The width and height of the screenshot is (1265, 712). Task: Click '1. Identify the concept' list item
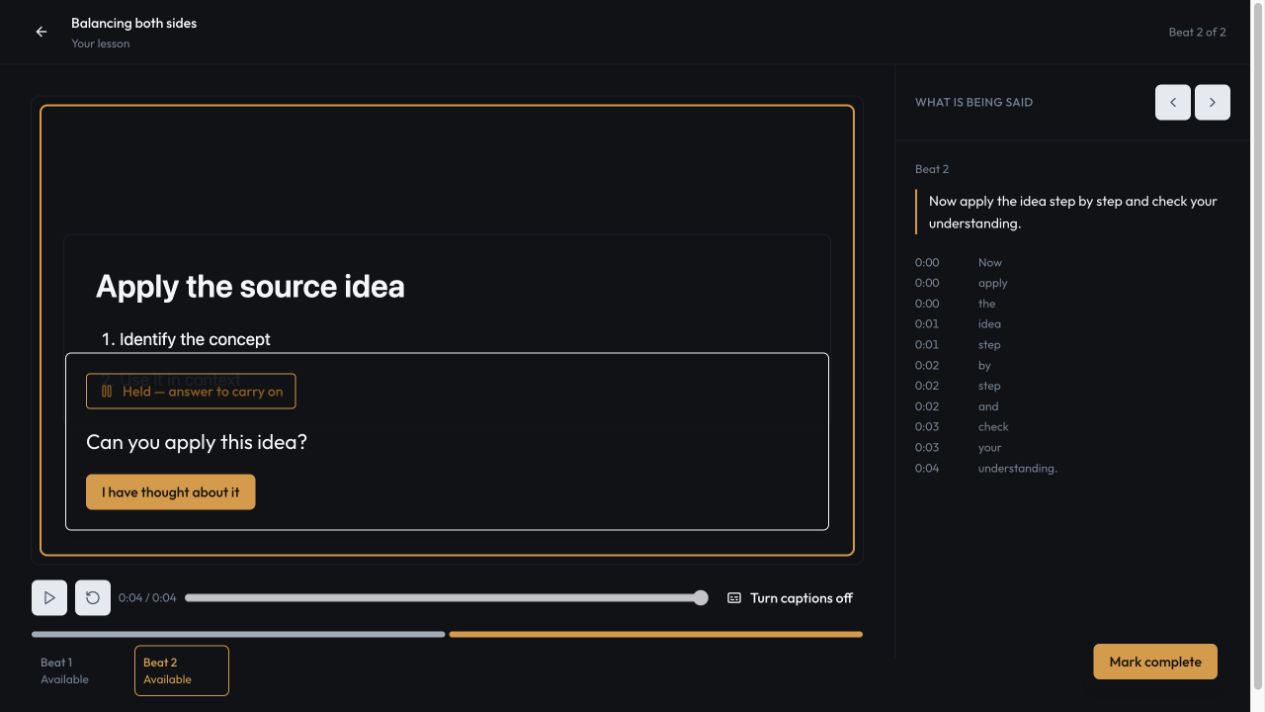coord(186,339)
